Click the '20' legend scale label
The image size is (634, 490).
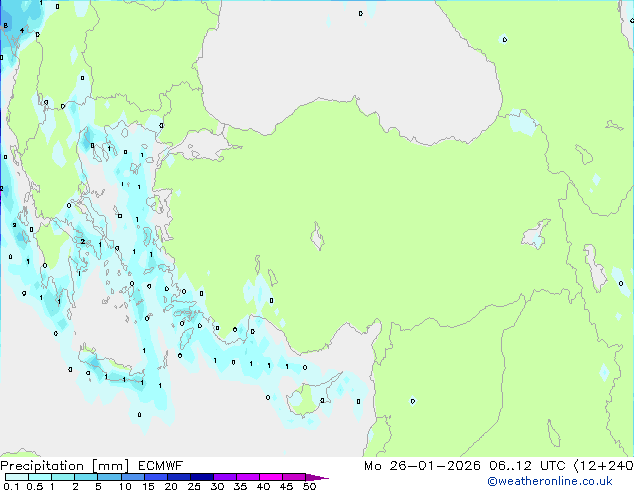pyautogui.click(x=171, y=486)
